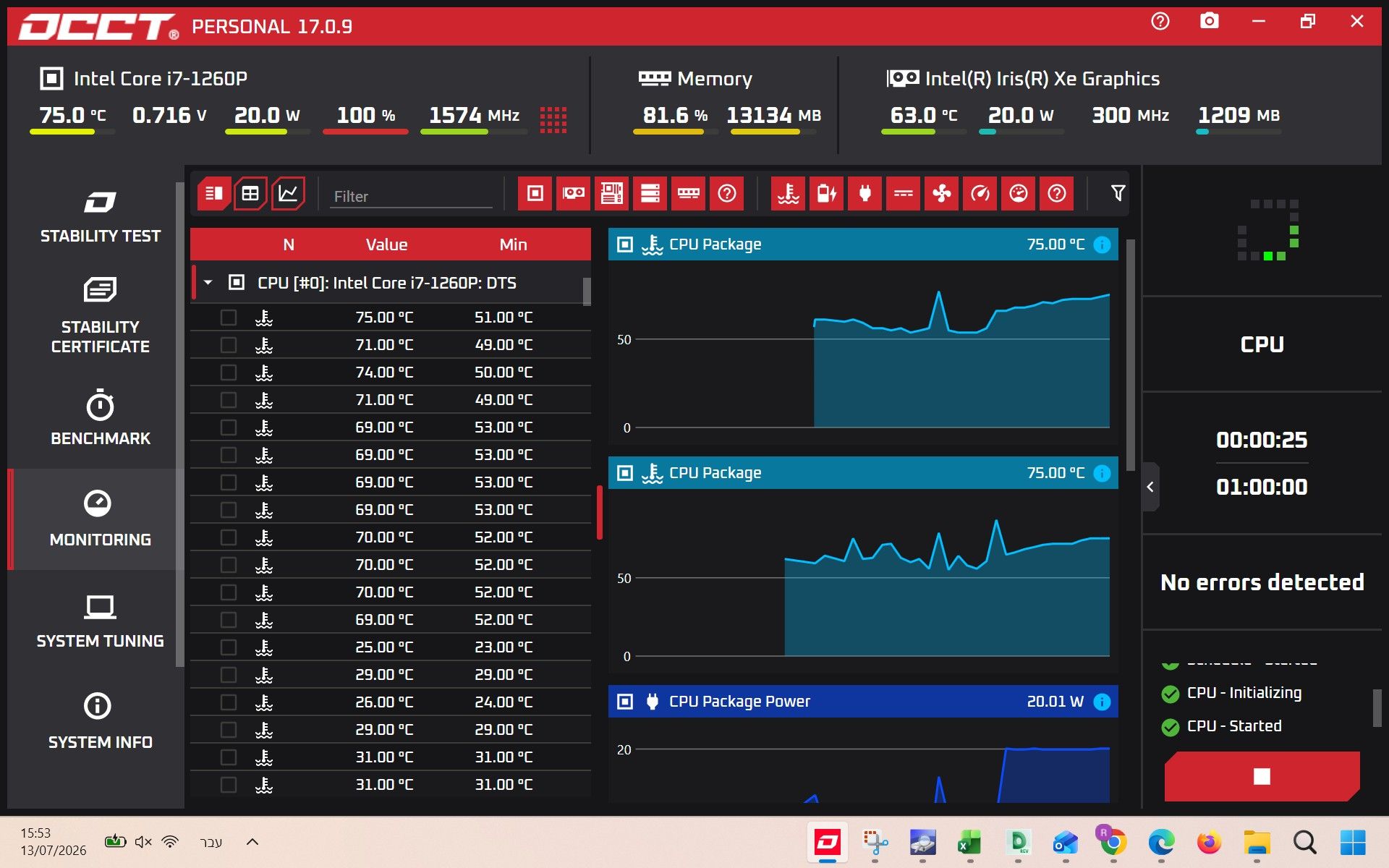Toggle the GPU sensor filter

point(574,194)
